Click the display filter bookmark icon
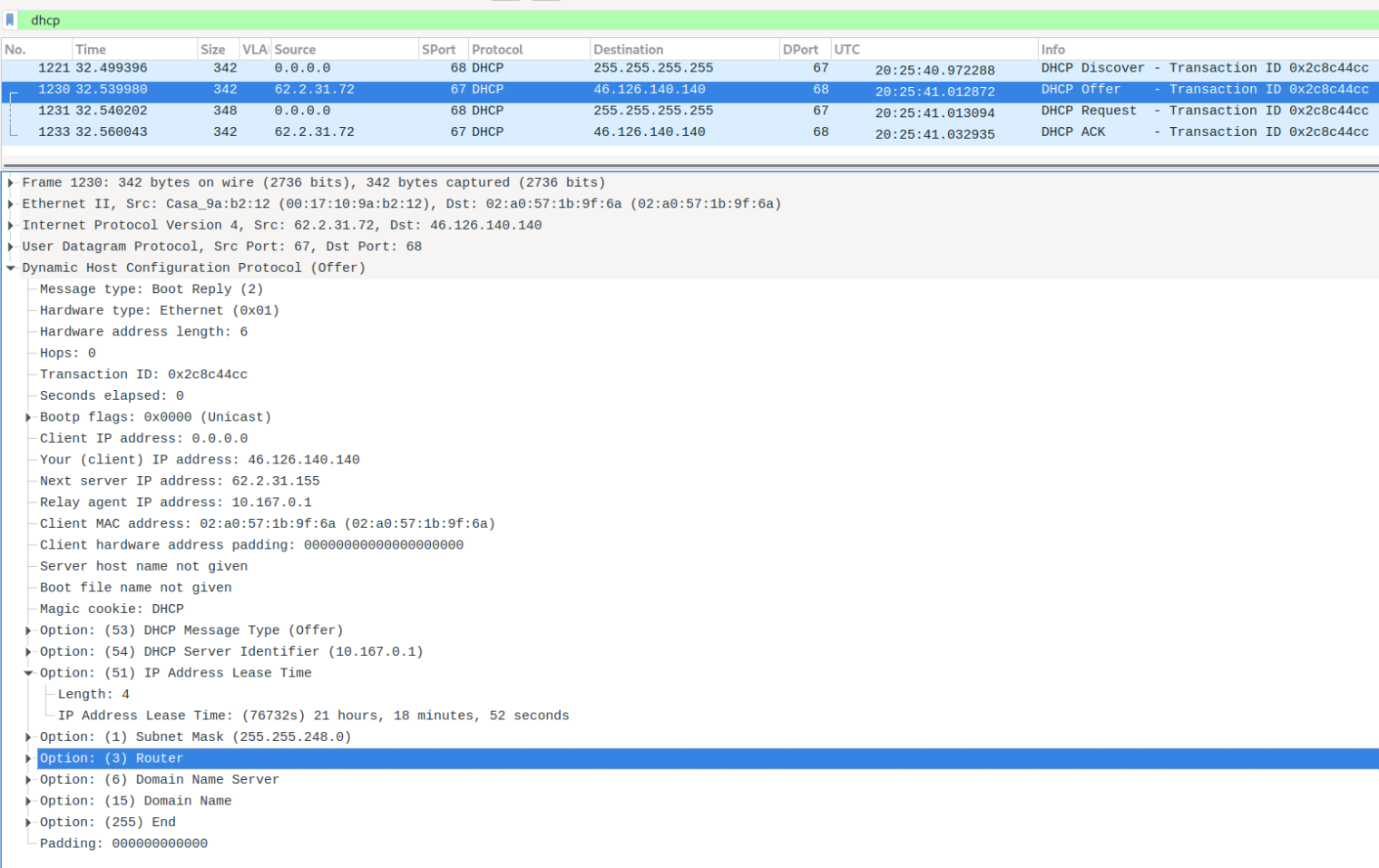1379x868 pixels. point(10,20)
